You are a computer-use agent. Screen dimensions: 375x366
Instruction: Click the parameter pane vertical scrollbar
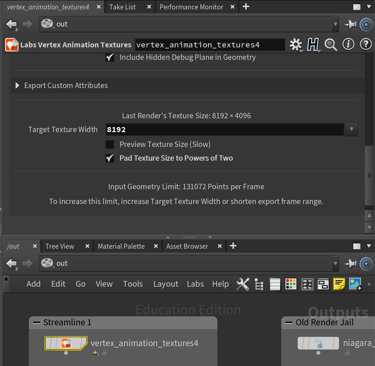coord(369,175)
